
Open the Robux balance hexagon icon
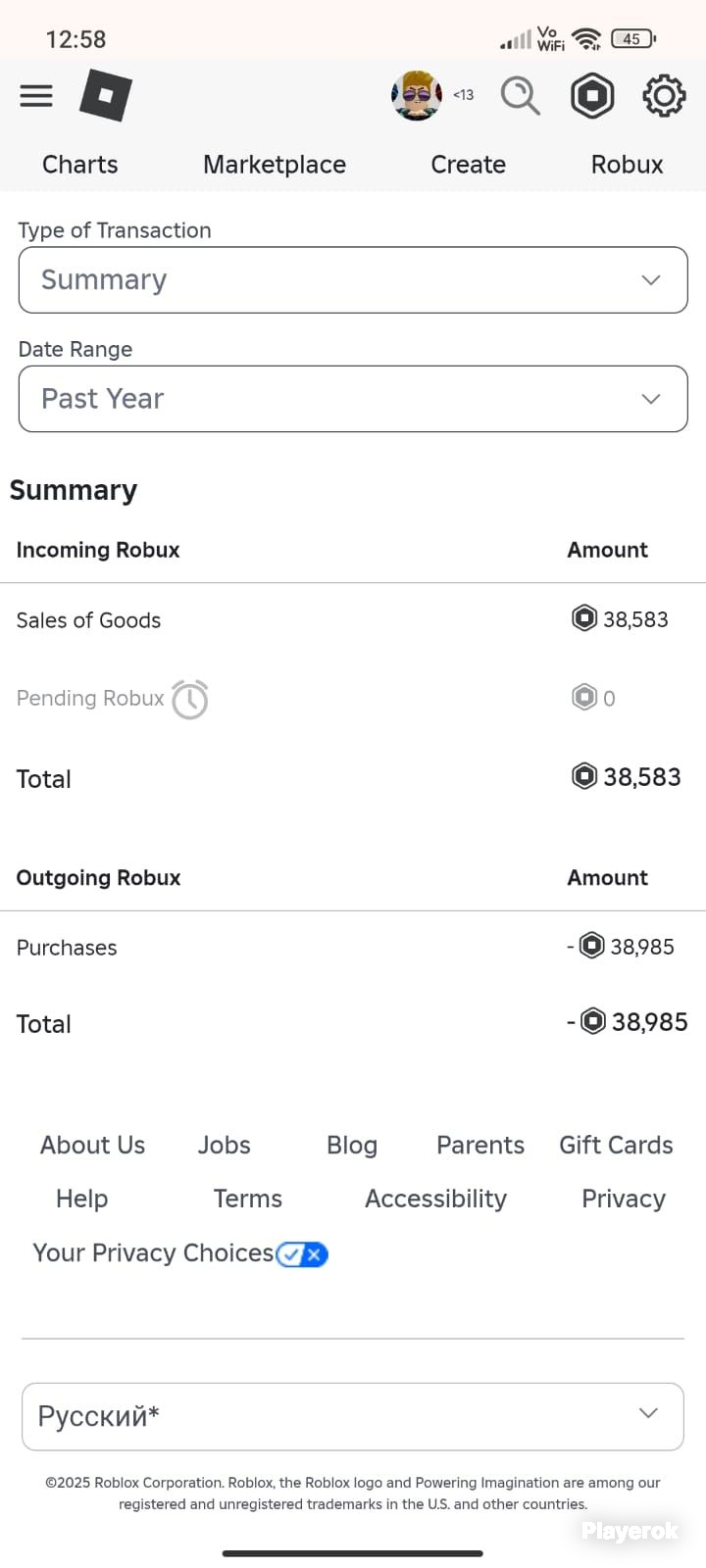(x=592, y=95)
